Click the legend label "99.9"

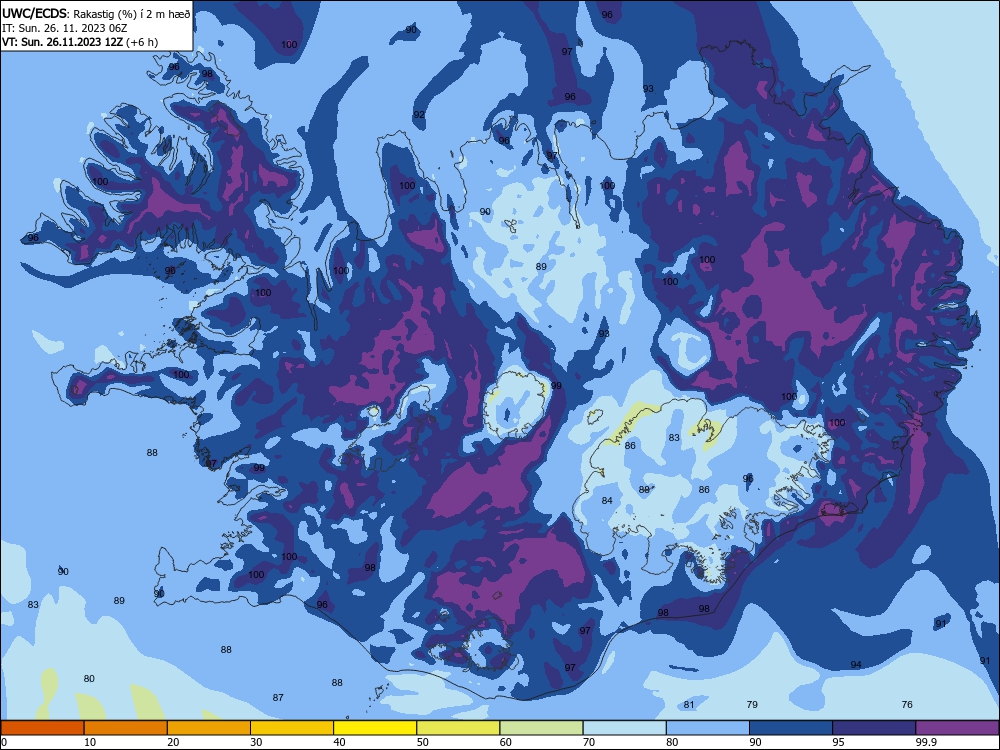click(926, 742)
